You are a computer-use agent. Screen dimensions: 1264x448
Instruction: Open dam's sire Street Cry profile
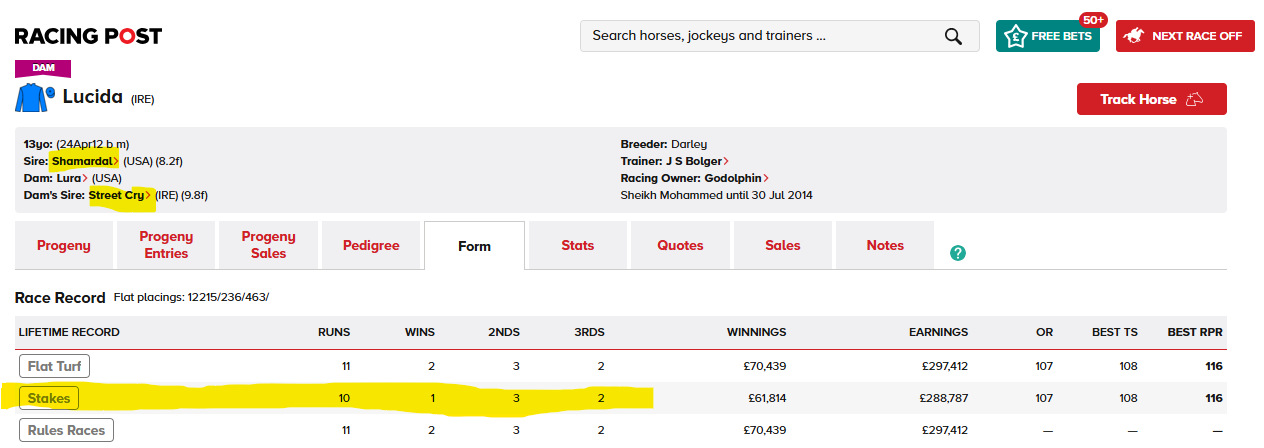[120, 195]
